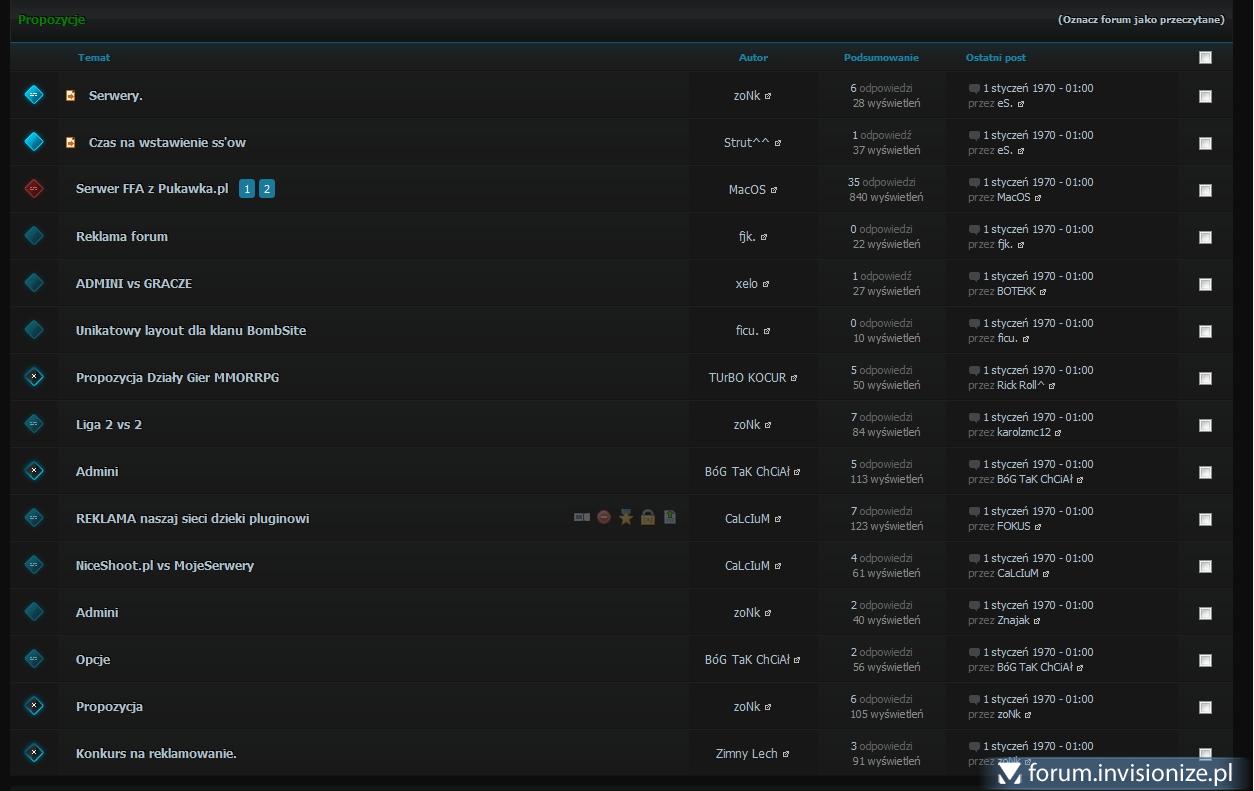Go to page 2 of Serwer FFA topic

267,189
